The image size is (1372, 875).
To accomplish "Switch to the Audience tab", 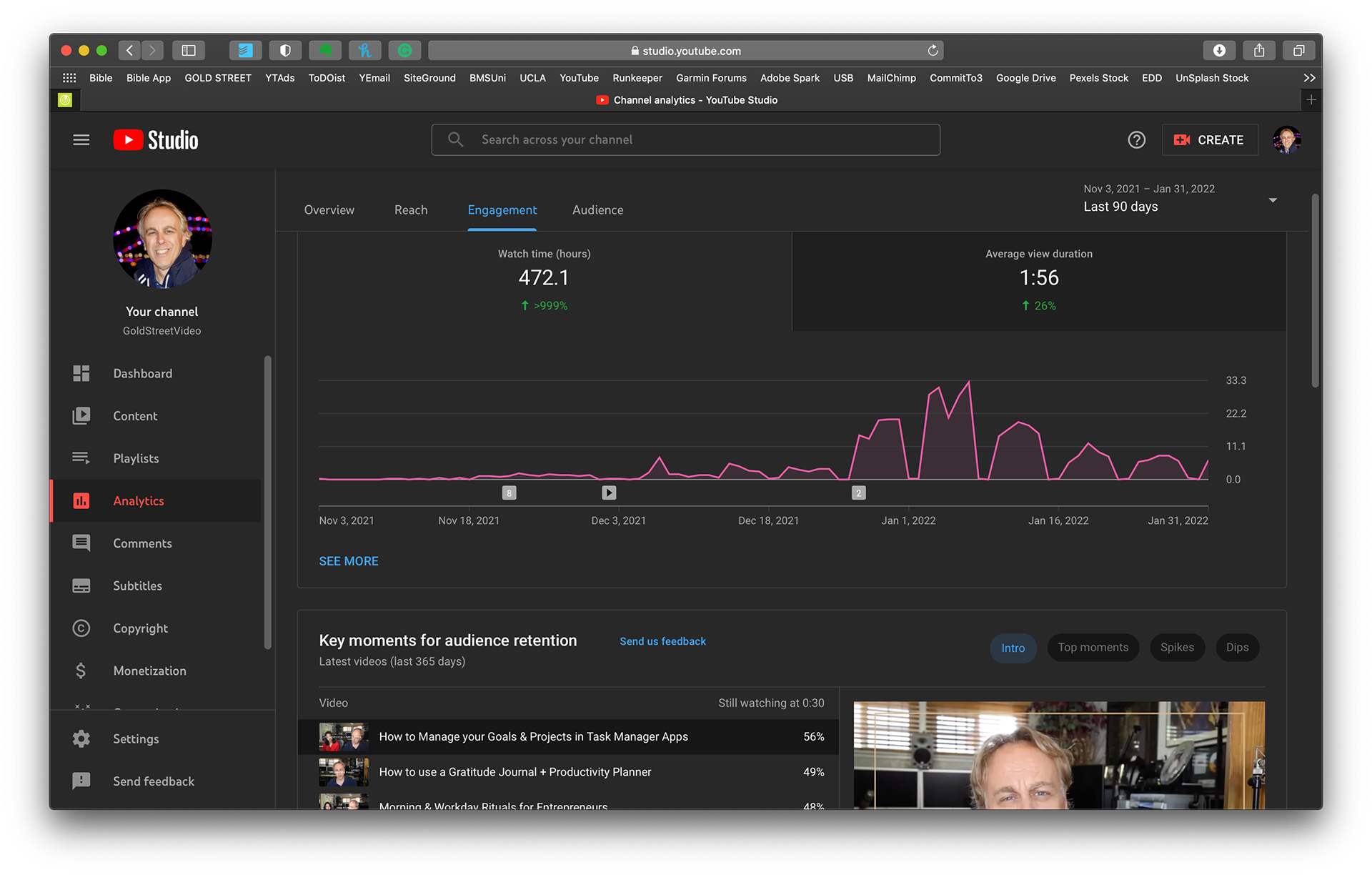I will (x=597, y=210).
